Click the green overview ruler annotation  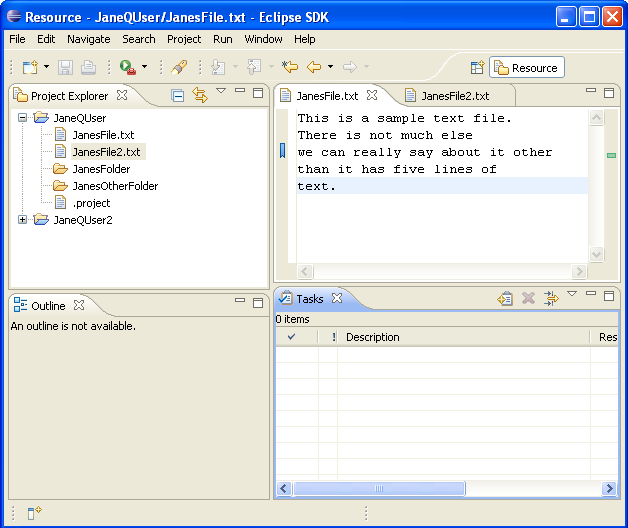611,155
